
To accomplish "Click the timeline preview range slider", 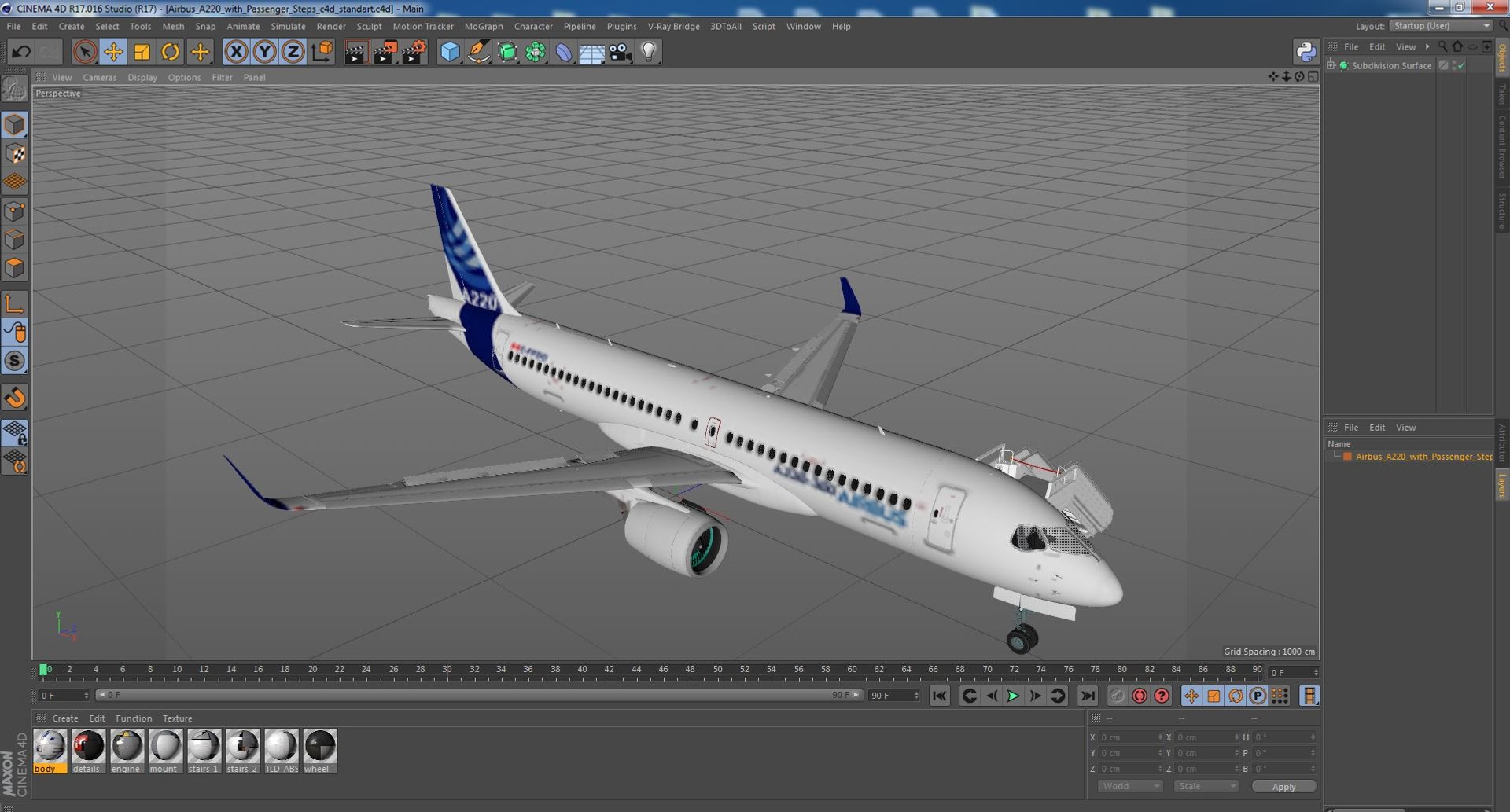I will (479, 696).
